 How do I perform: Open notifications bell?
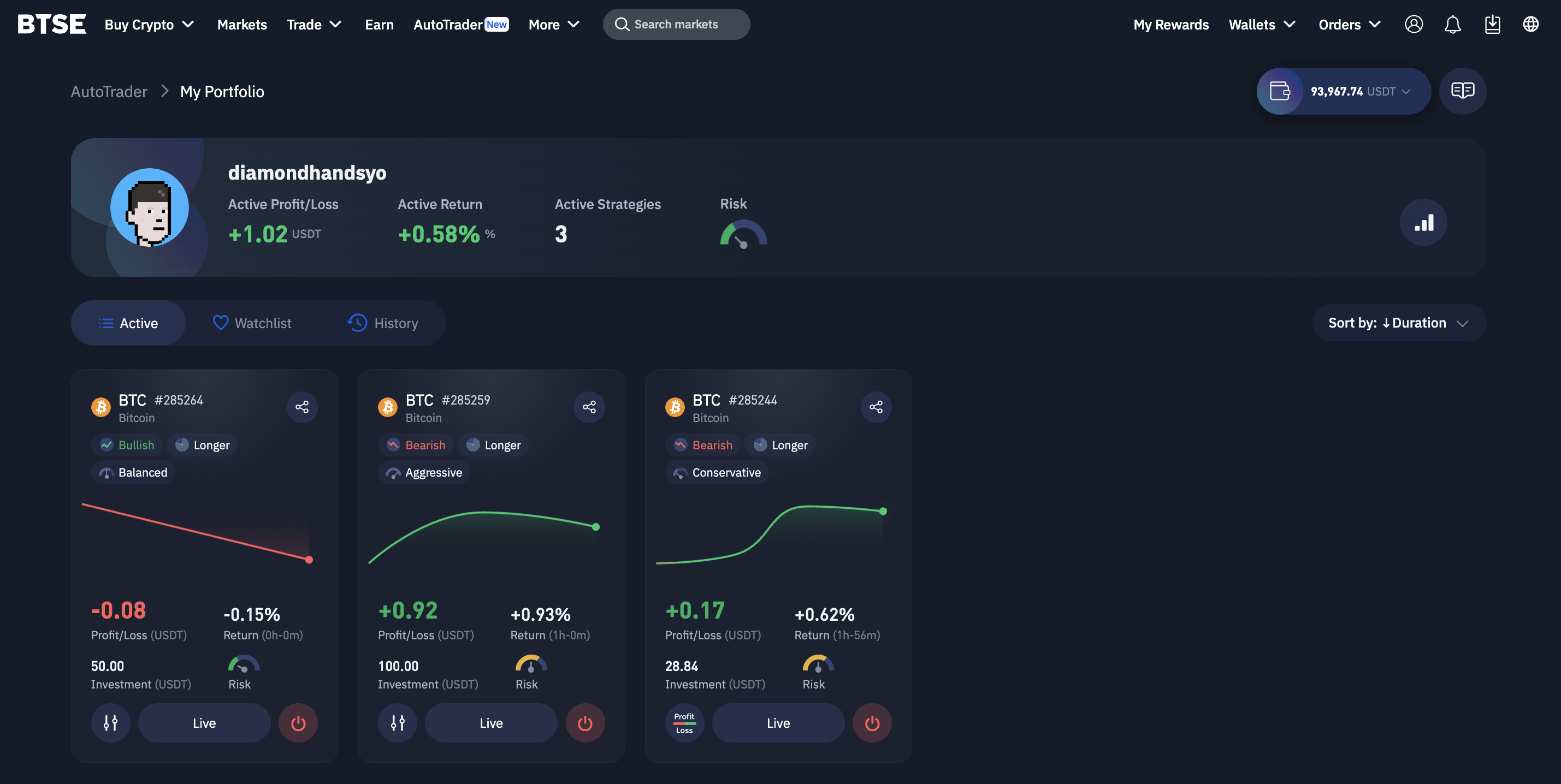click(1452, 24)
